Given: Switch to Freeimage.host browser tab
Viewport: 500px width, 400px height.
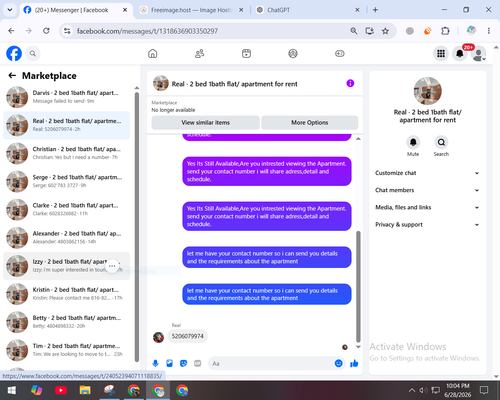Looking at the screenshot, I should tap(192, 10).
